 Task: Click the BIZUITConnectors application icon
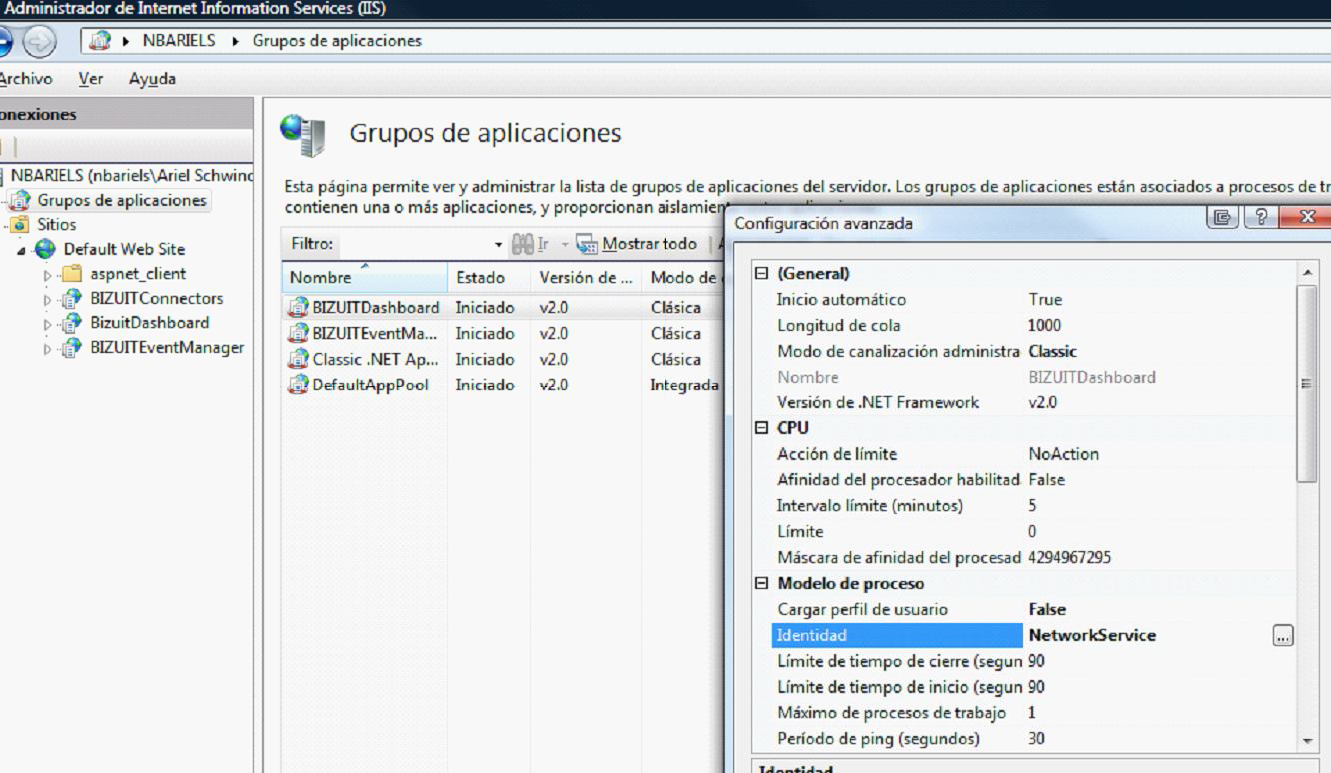pos(71,298)
